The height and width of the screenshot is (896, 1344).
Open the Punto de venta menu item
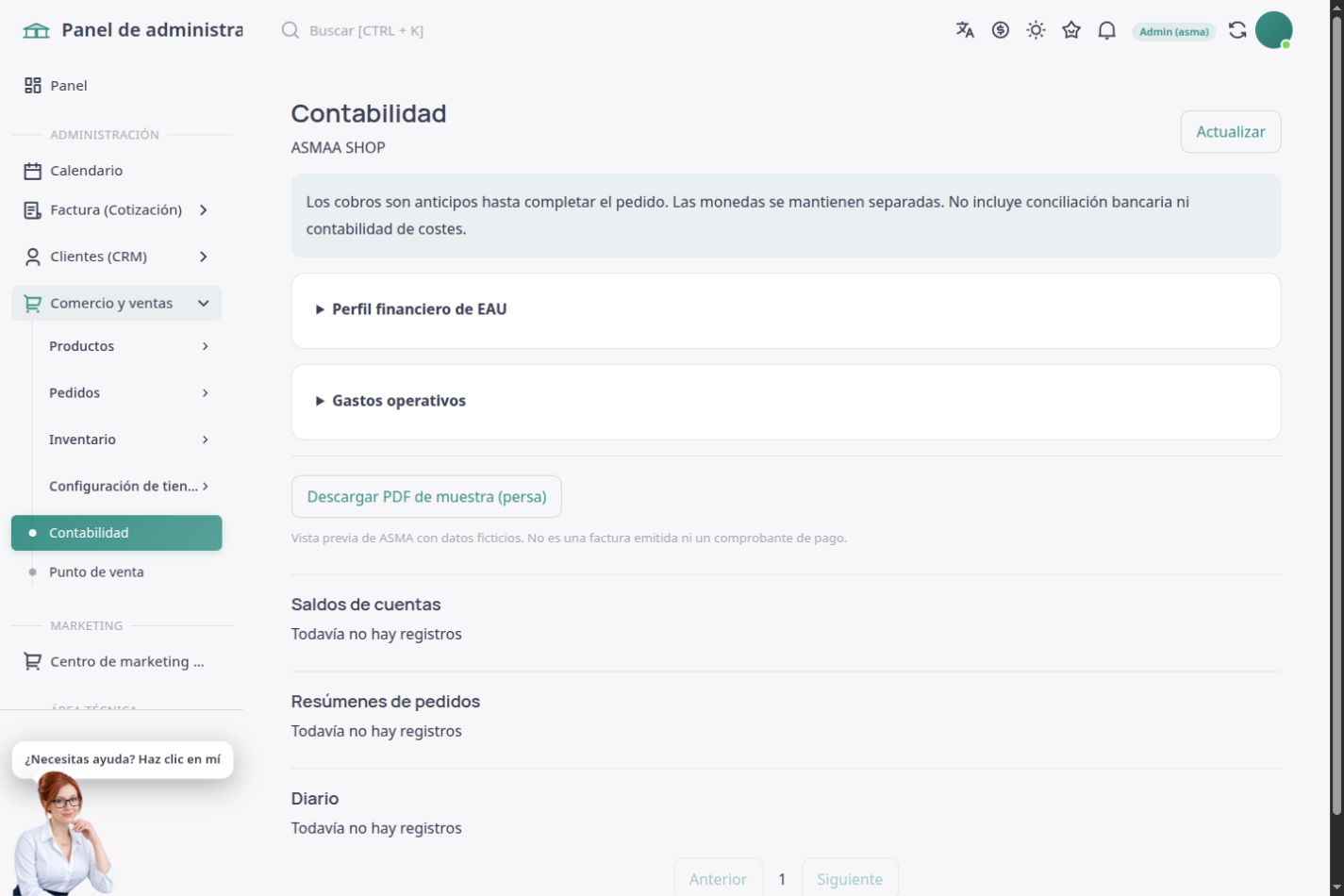pos(117,572)
